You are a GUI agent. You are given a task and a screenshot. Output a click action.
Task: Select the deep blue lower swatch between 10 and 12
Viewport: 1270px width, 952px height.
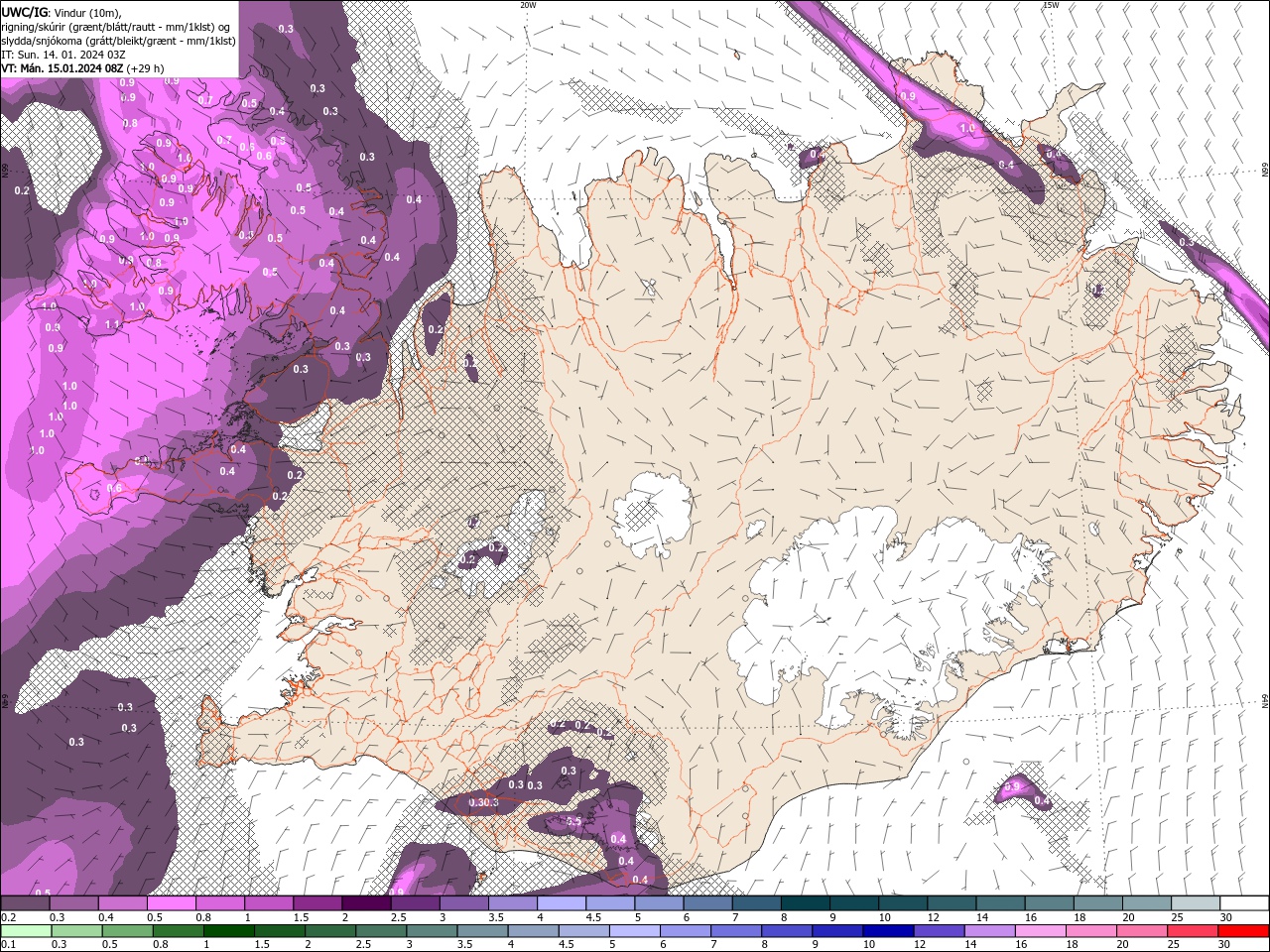(x=887, y=931)
